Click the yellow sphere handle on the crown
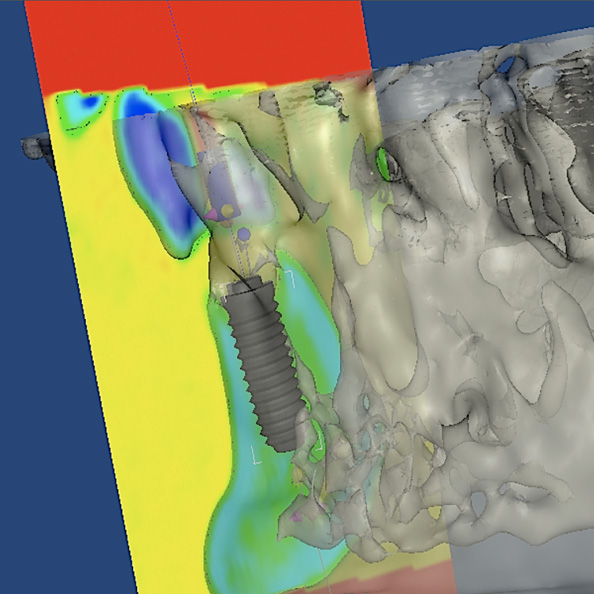Image resolution: width=594 pixels, height=594 pixels. click(227, 211)
